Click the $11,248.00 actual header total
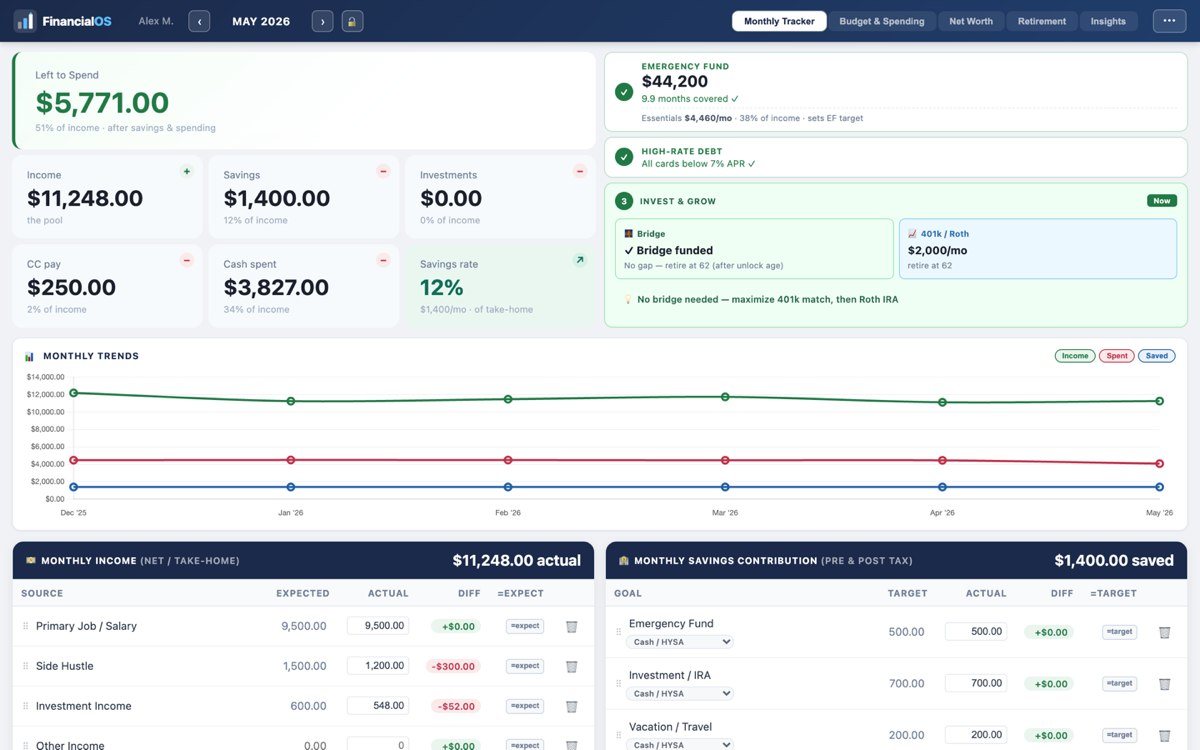 pos(516,561)
